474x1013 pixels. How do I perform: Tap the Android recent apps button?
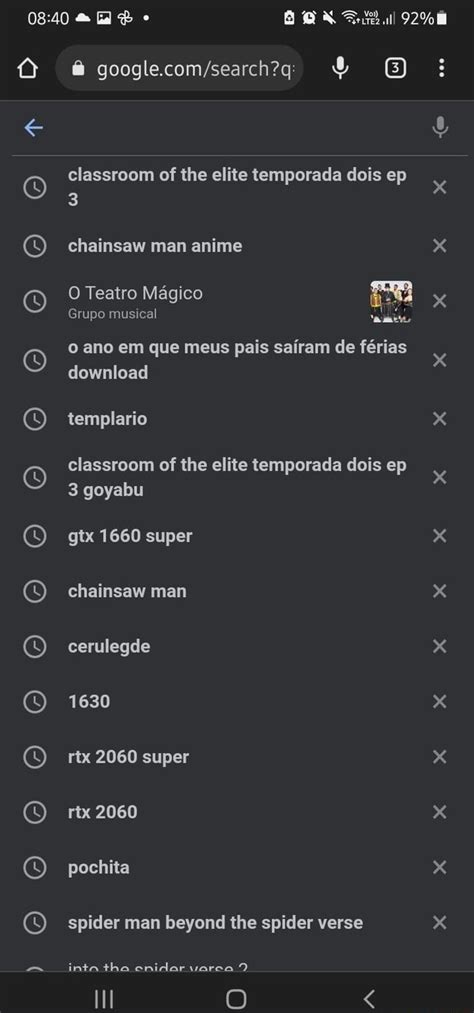[104, 999]
